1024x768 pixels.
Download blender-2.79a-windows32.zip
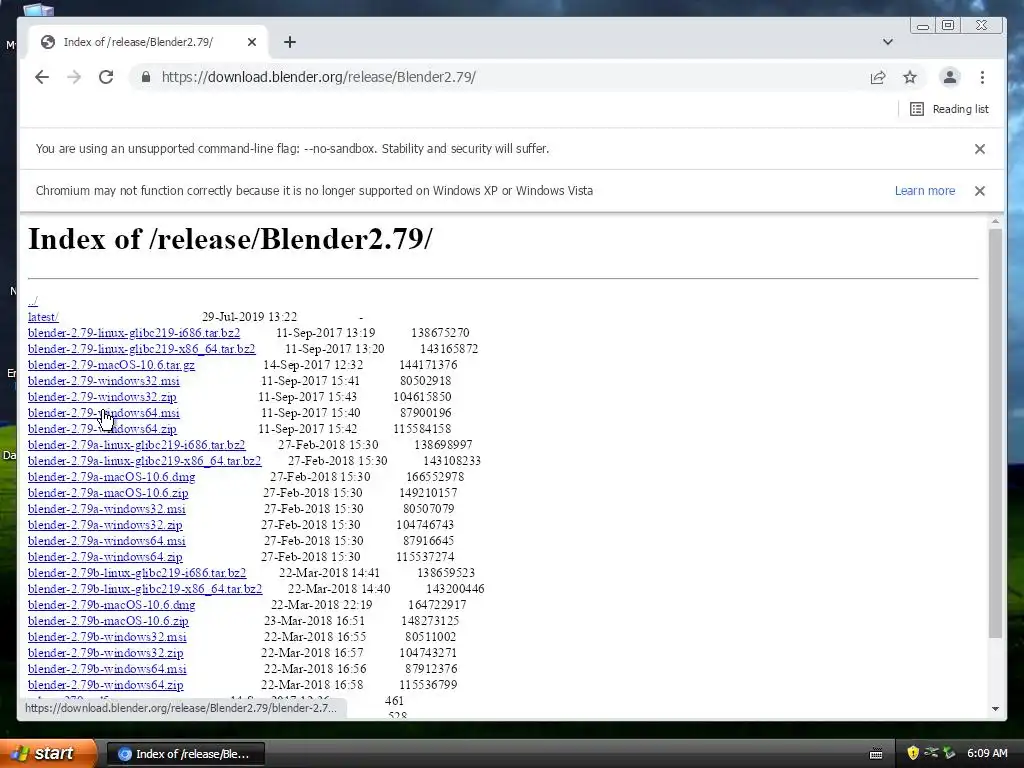pos(105,525)
